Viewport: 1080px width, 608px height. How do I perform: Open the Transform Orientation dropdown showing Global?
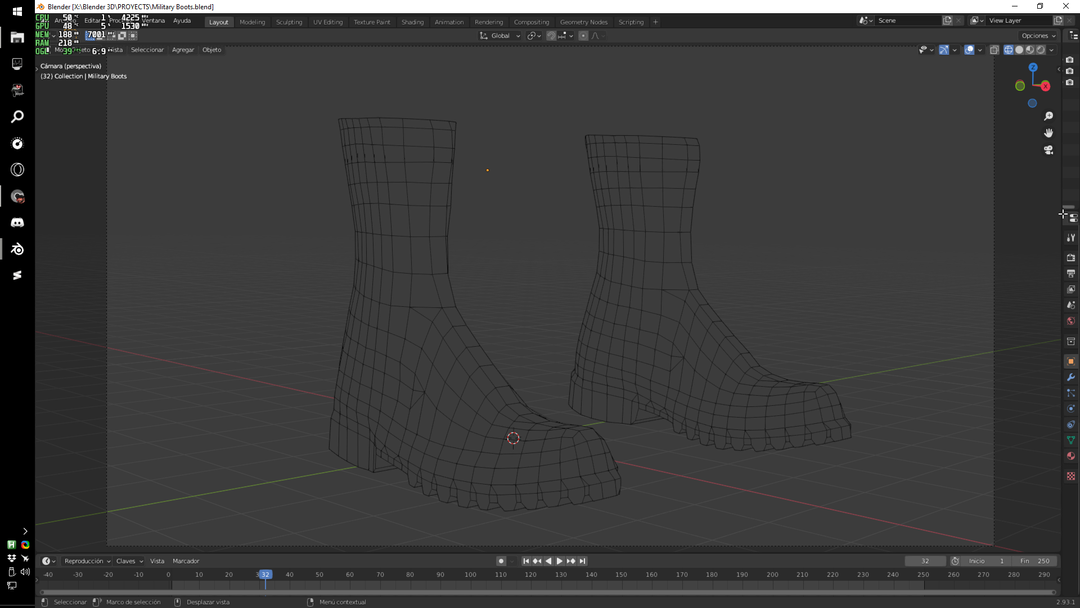click(499, 35)
